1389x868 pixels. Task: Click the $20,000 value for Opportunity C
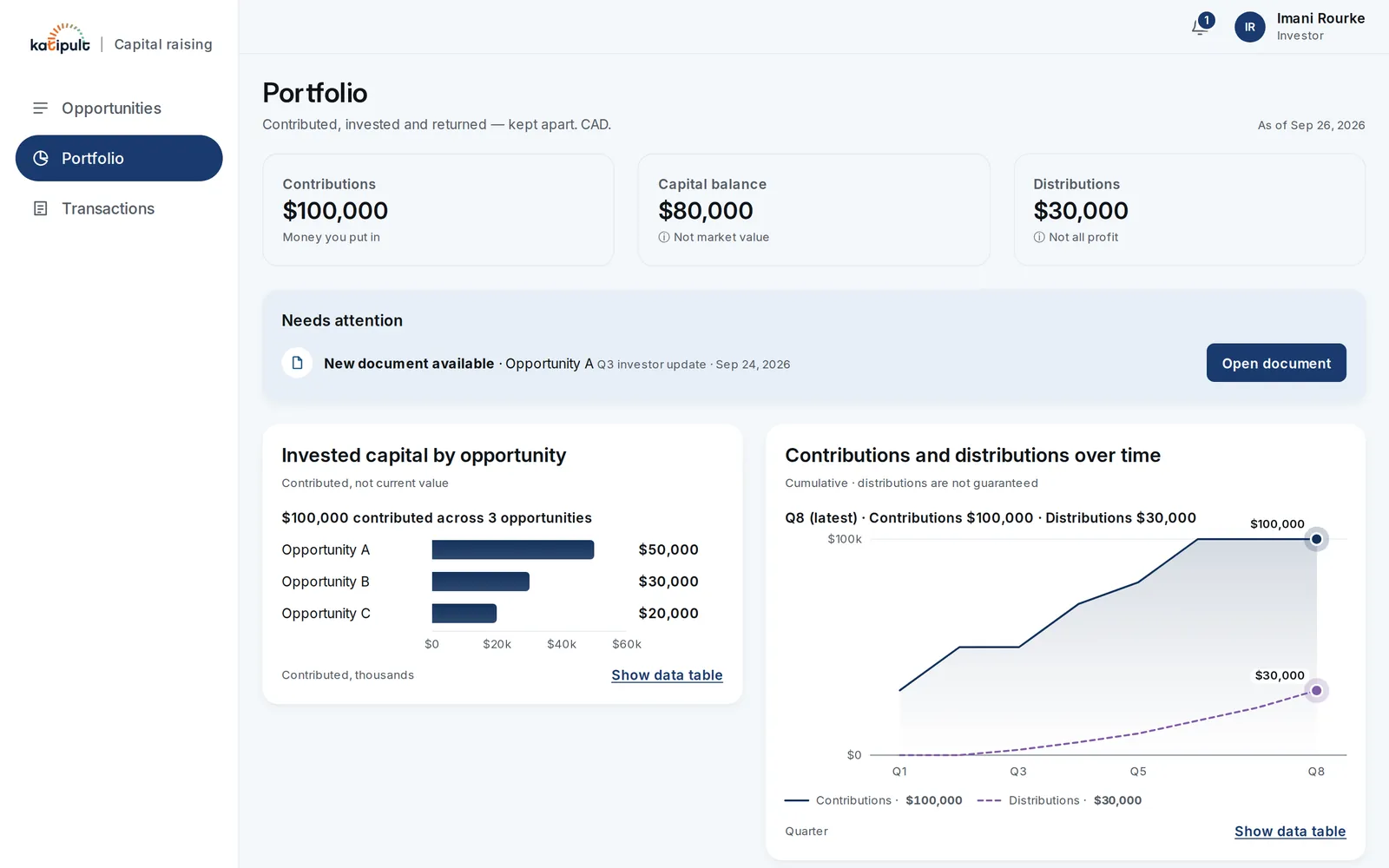coord(668,614)
